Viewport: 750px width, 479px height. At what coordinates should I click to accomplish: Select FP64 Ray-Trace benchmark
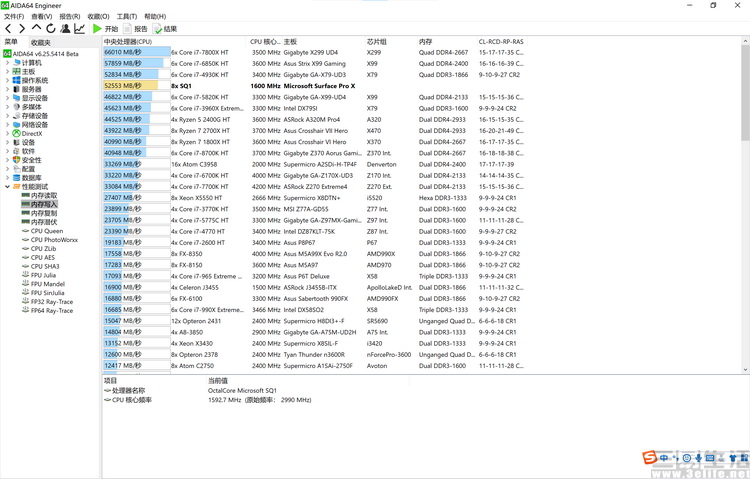click(48, 310)
